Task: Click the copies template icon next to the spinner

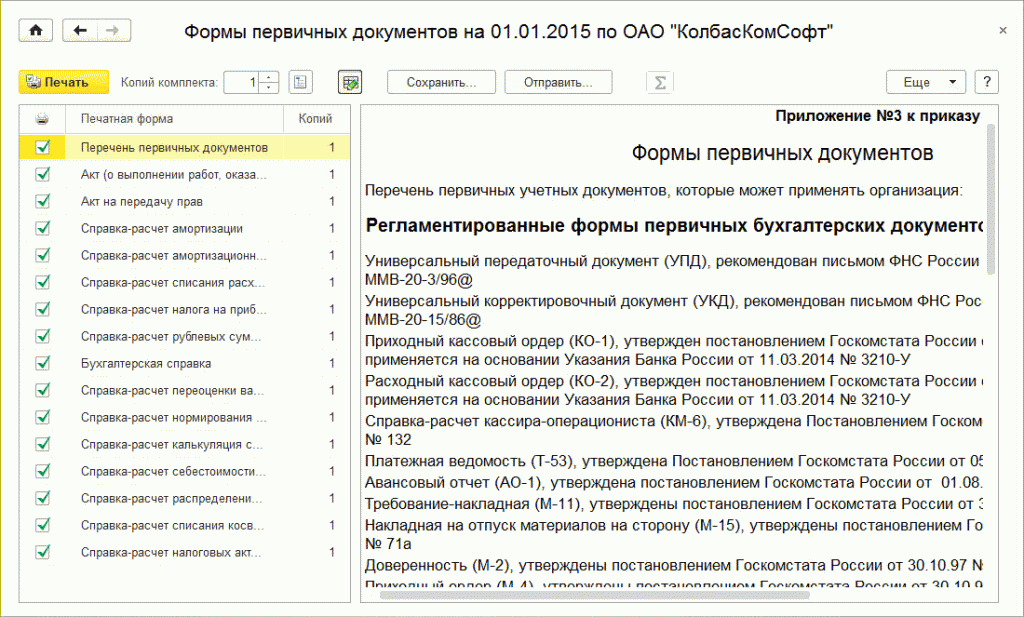Action: pyautogui.click(x=301, y=82)
